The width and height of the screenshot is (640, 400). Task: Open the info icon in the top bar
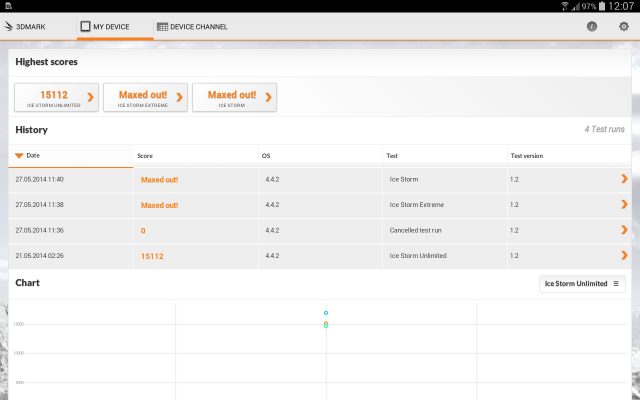click(592, 27)
